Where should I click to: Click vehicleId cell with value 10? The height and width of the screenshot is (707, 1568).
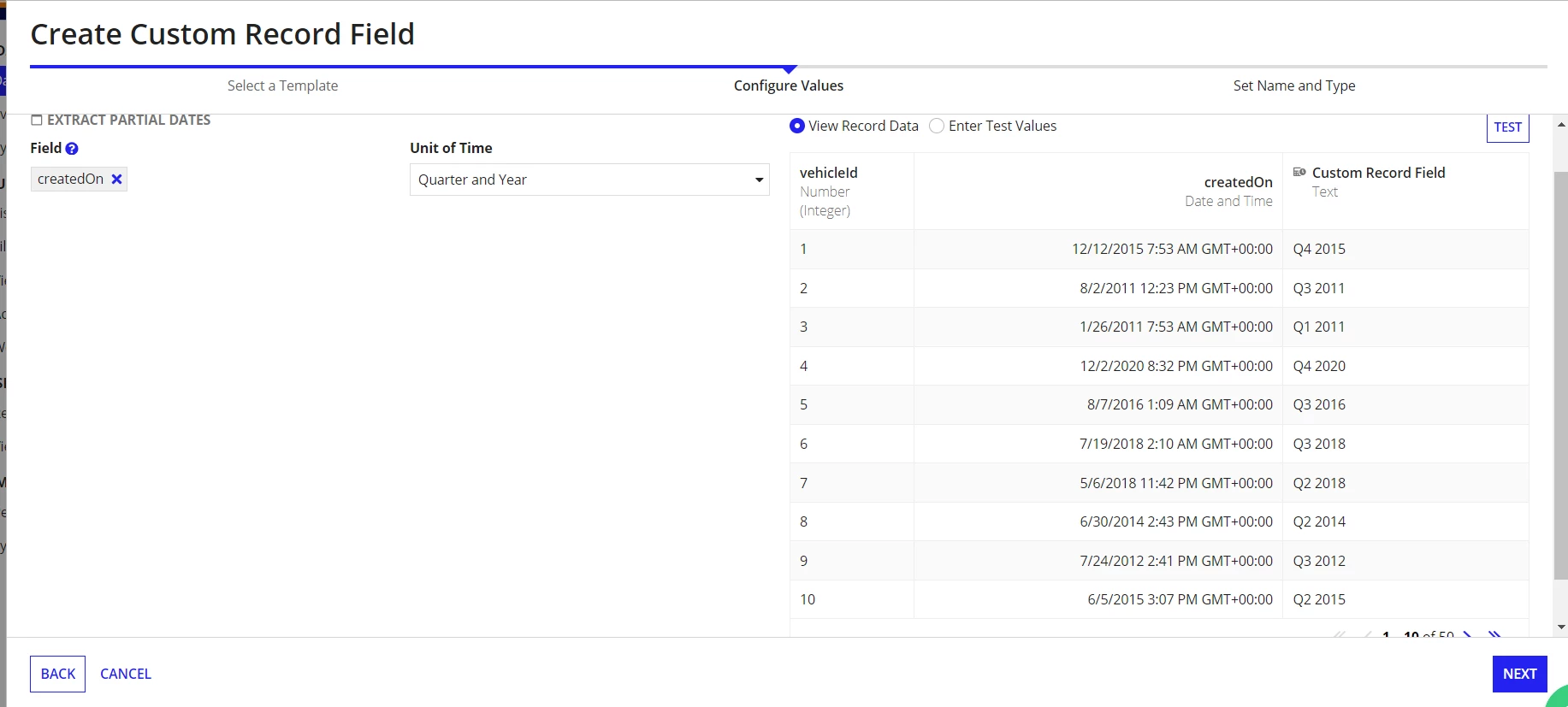coord(852,599)
